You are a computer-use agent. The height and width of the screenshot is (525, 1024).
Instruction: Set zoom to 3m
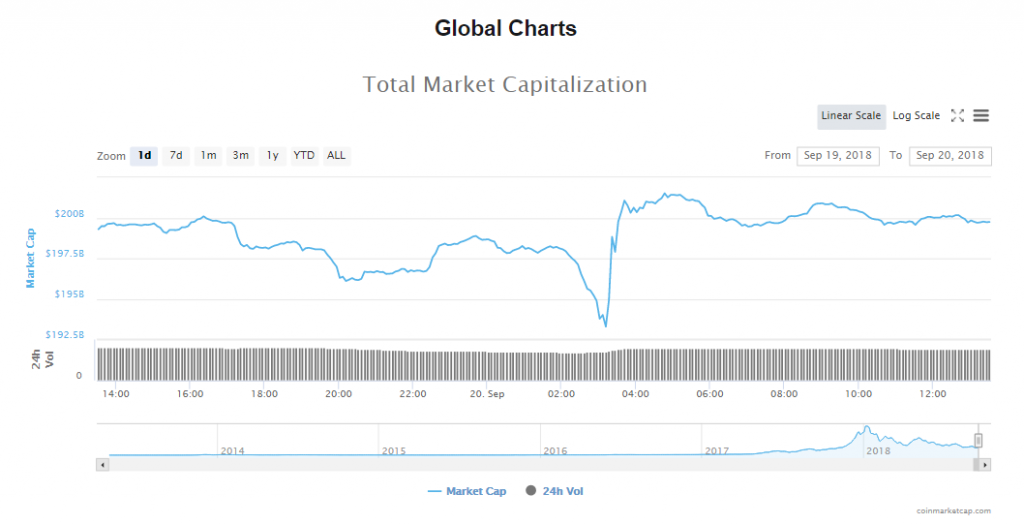(240, 156)
